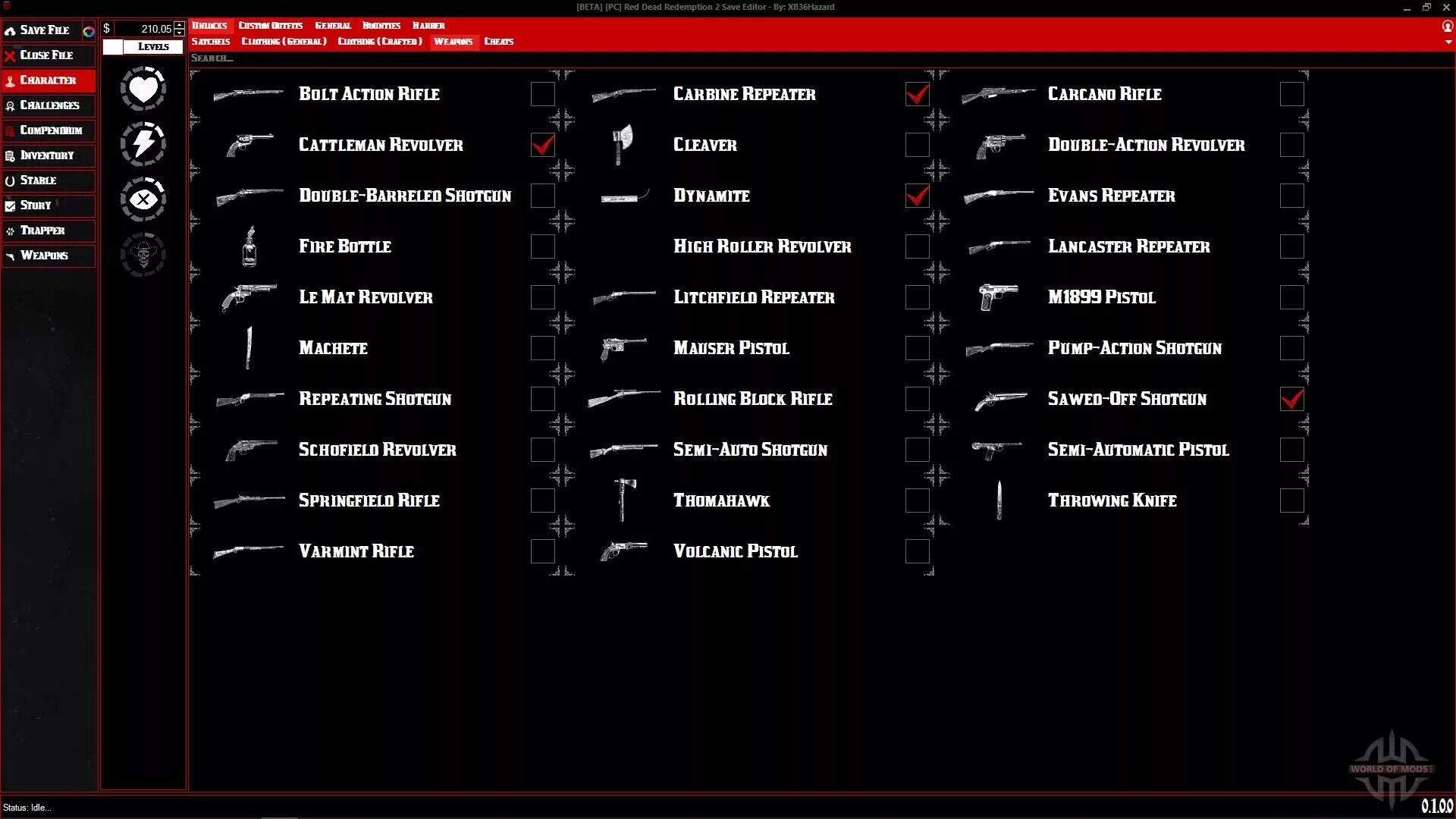Select the Dead Eye crossed-eye core icon
Image resolution: width=1456 pixels, height=819 pixels.
(143, 199)
